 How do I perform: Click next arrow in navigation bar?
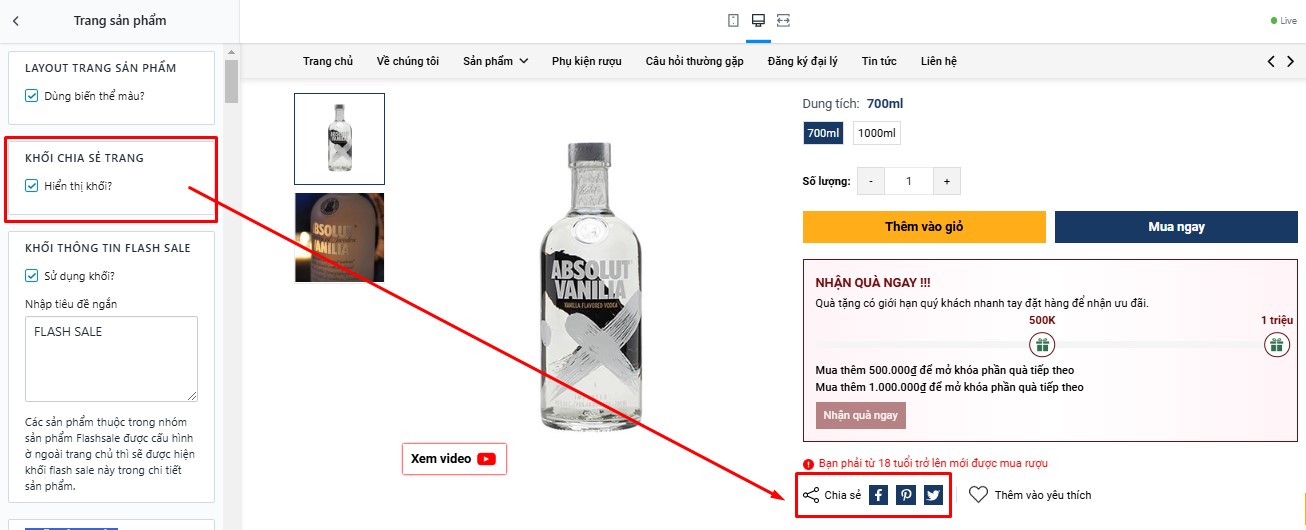[1290, 61]
